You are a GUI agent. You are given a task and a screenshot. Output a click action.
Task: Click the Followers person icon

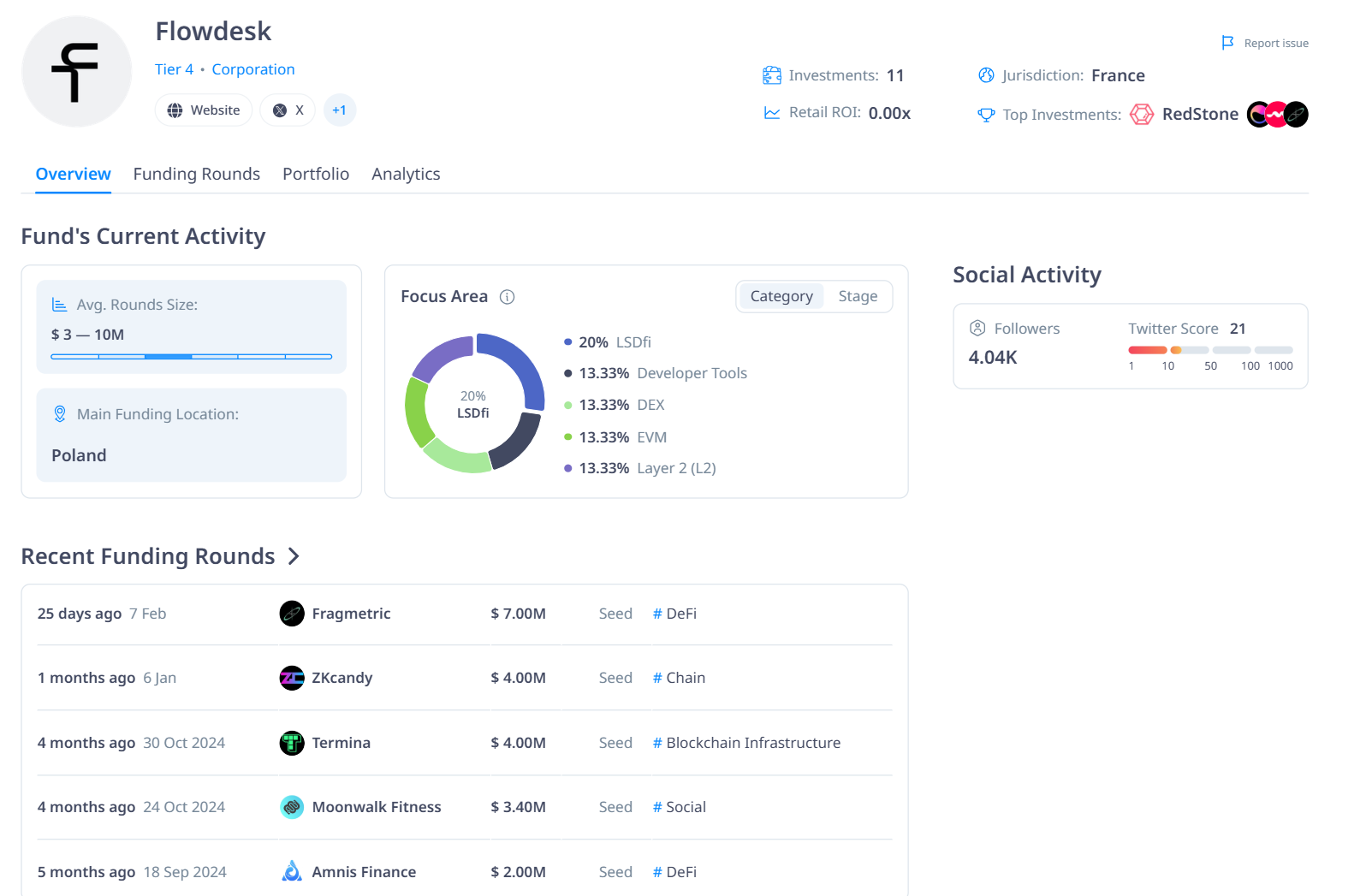tap(977, 328)
